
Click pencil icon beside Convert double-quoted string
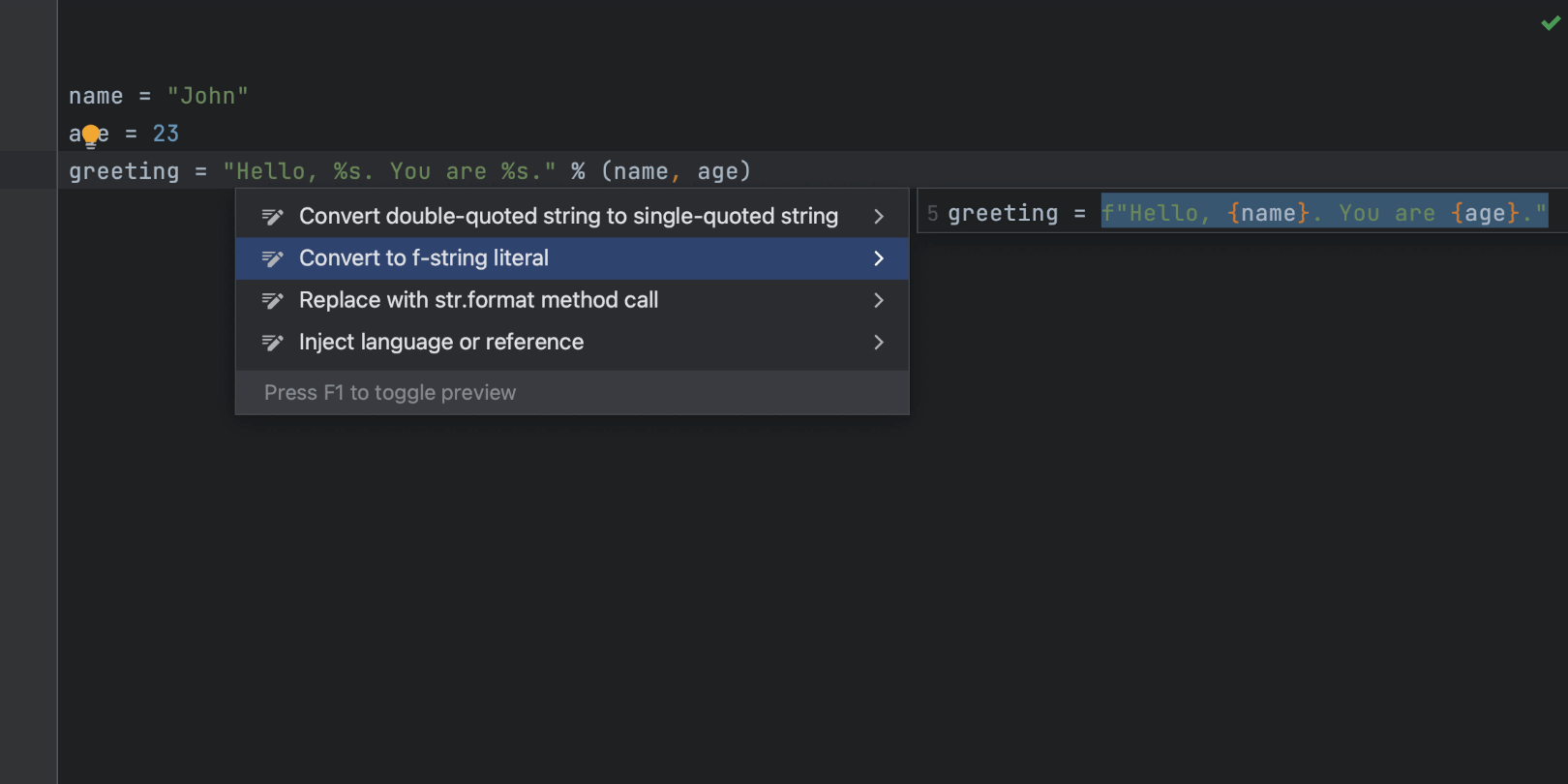tap(273, 217)
